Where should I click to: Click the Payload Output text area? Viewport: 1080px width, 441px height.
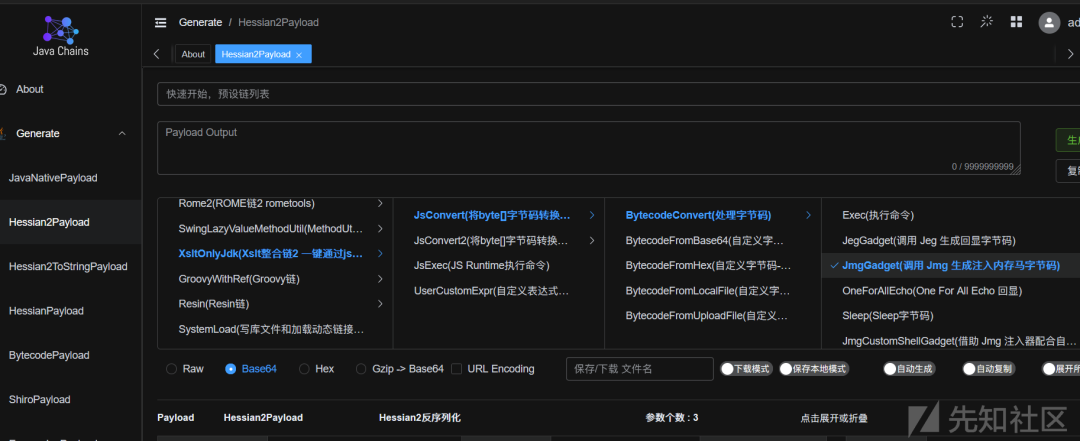pyautogui.click(x=588, y=148)
